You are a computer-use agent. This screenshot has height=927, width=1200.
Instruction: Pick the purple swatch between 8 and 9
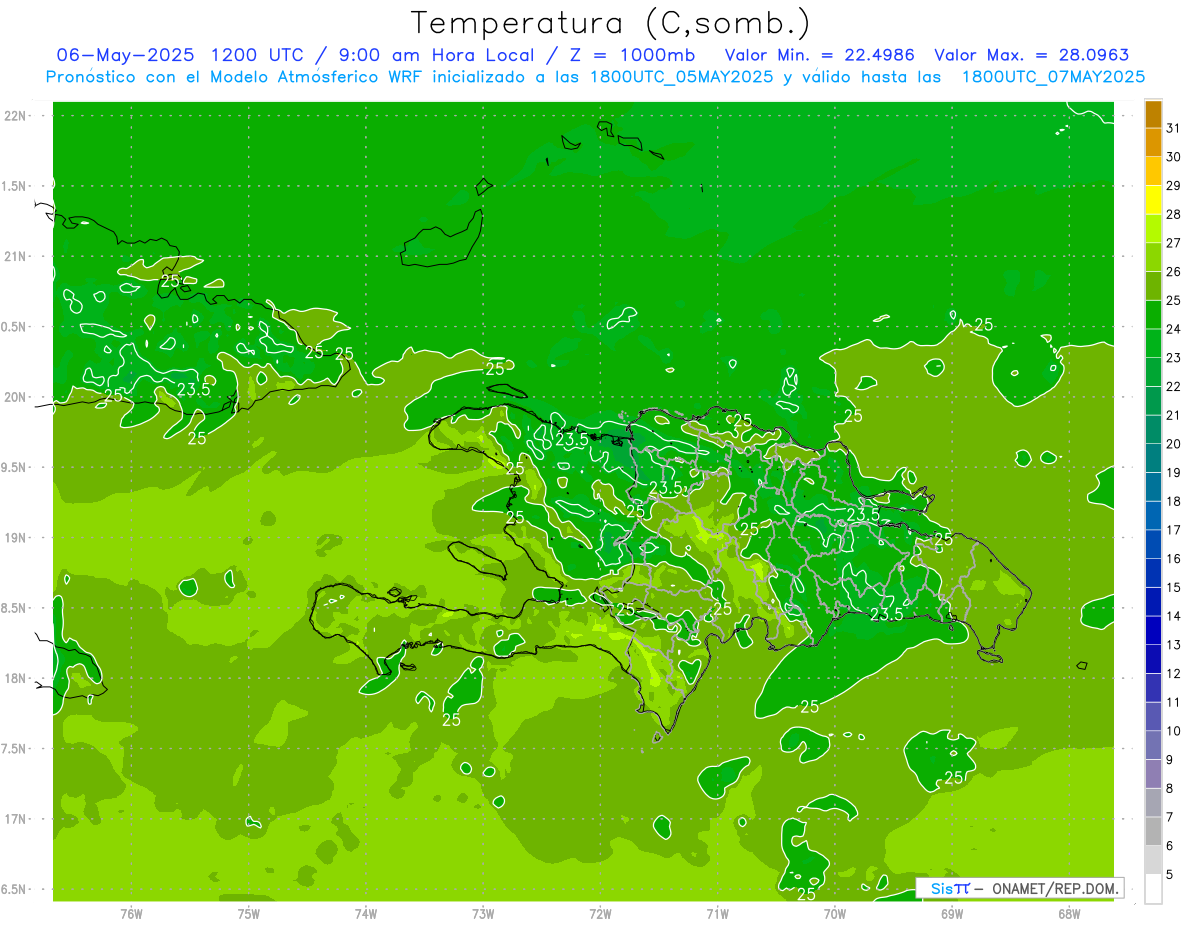[1153, 774]
